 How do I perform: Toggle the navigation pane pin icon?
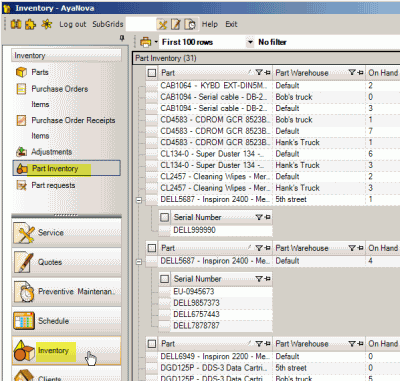pos(122,38)
